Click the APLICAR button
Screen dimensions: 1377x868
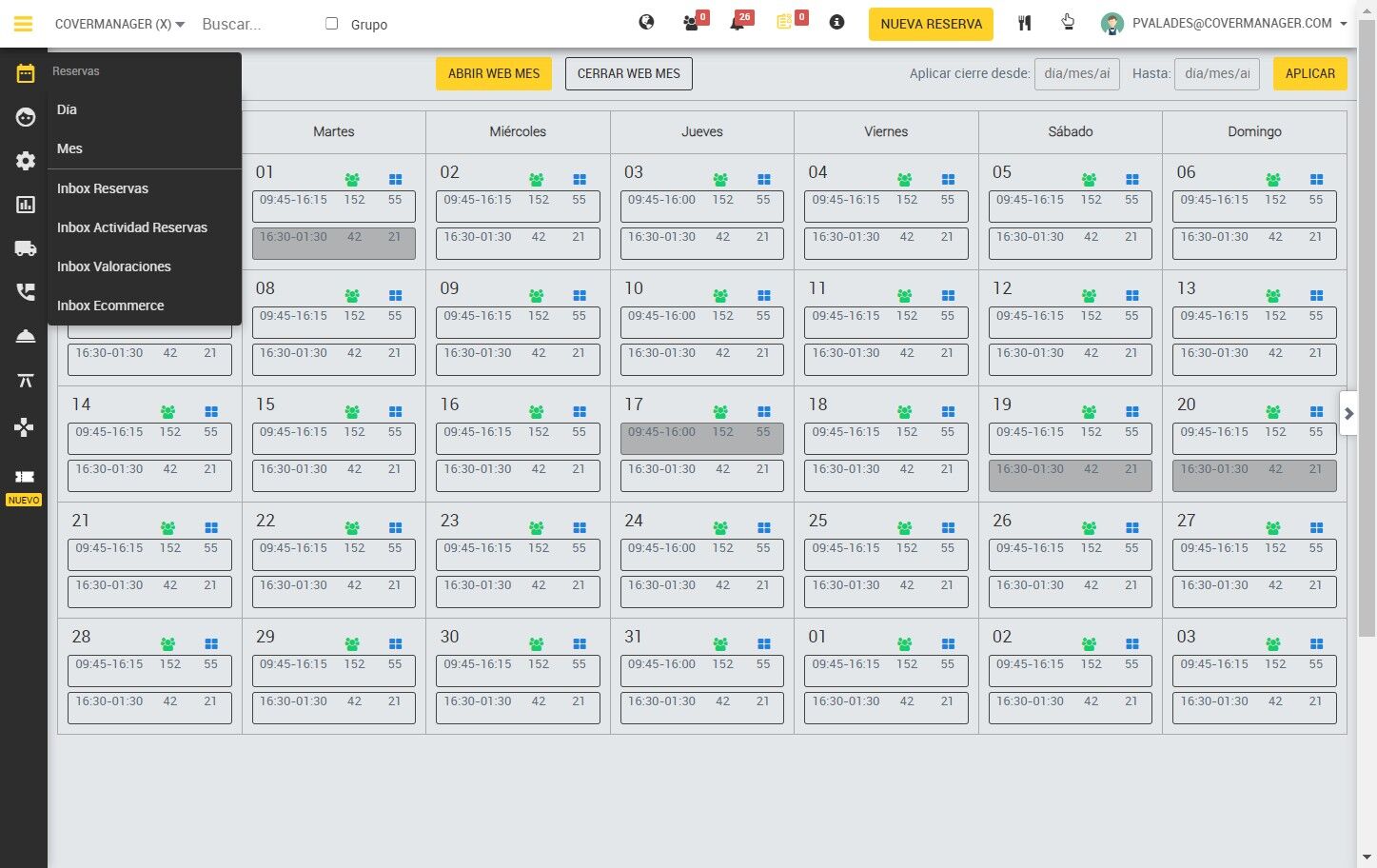coord(1309,73)
